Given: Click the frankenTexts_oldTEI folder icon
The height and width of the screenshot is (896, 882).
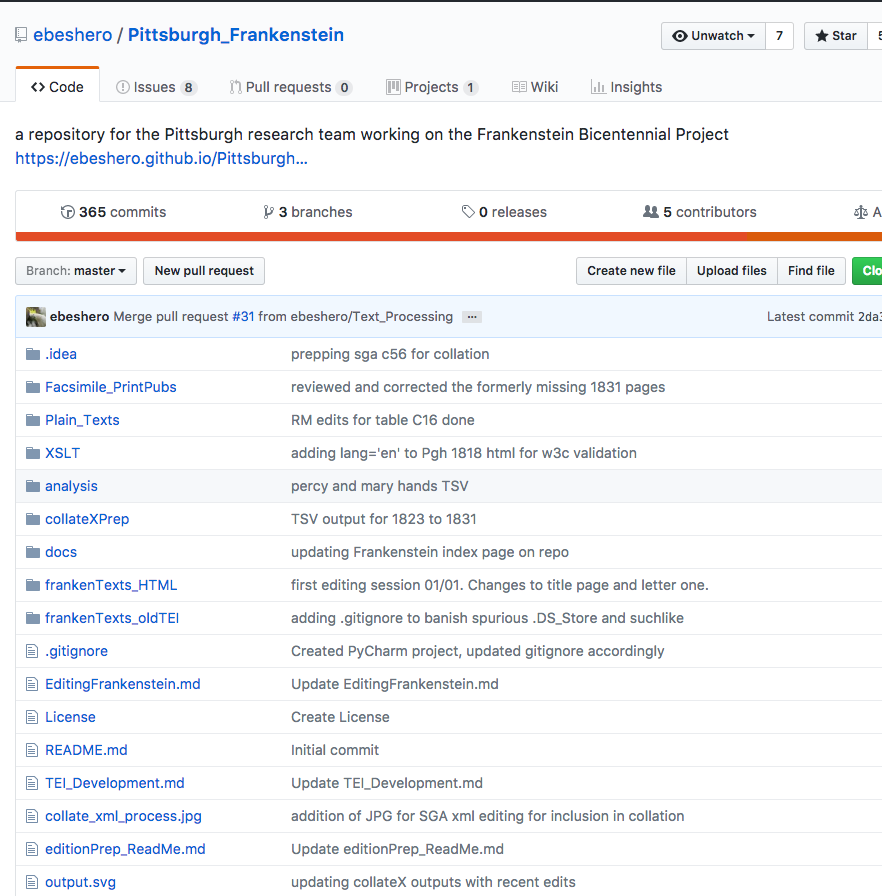Looking at the screenshot, I should [x=33, y=618].
